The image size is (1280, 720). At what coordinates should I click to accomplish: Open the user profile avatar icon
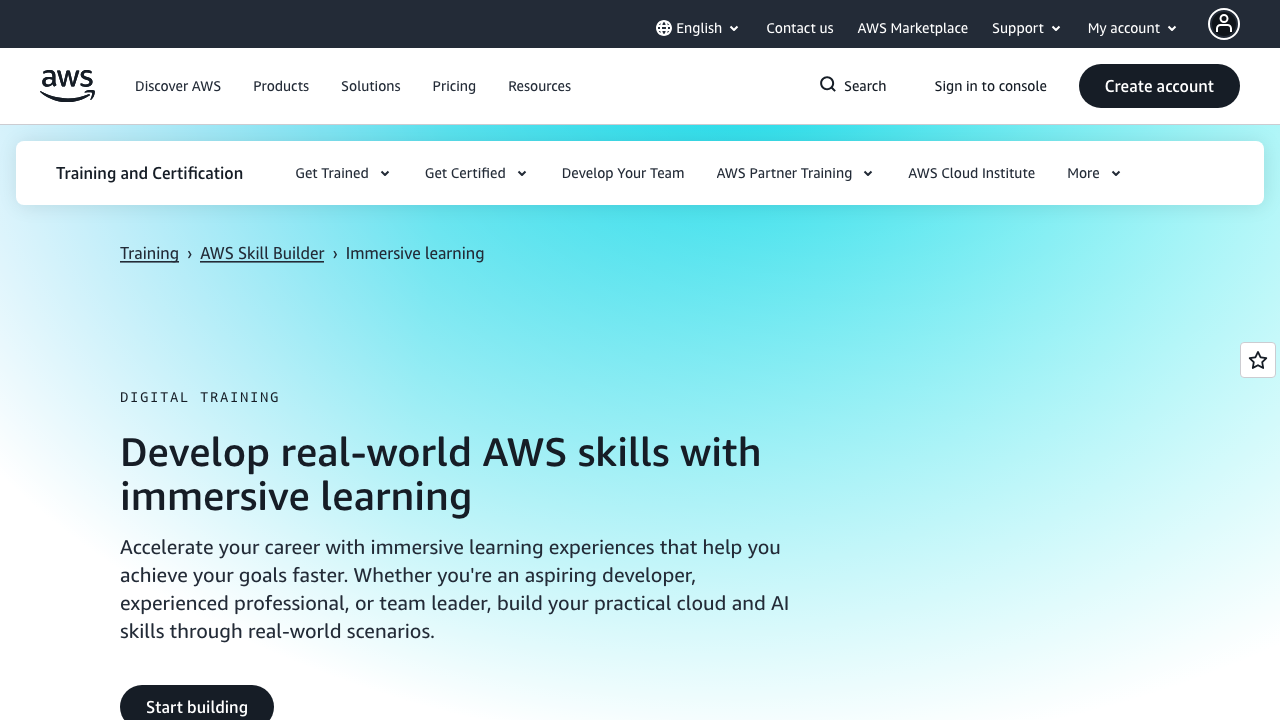[1224, 24]
